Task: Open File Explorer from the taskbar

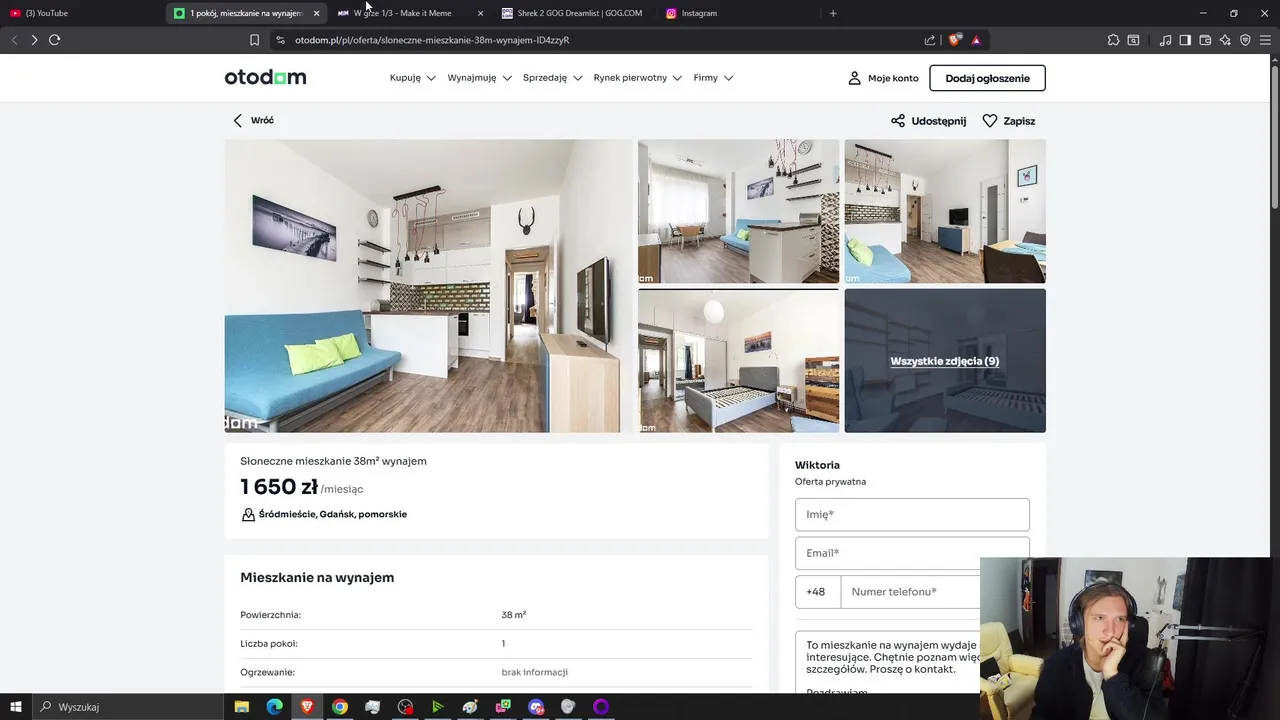Action: pos(242,707)
